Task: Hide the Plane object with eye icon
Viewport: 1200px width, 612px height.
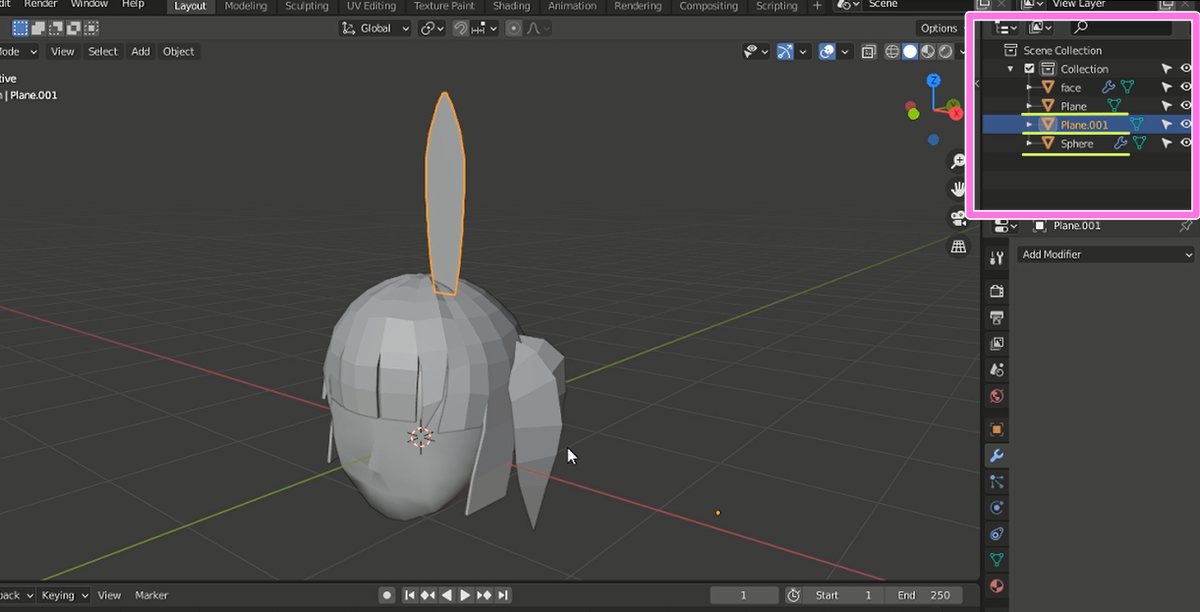Action: point(1186,105)
